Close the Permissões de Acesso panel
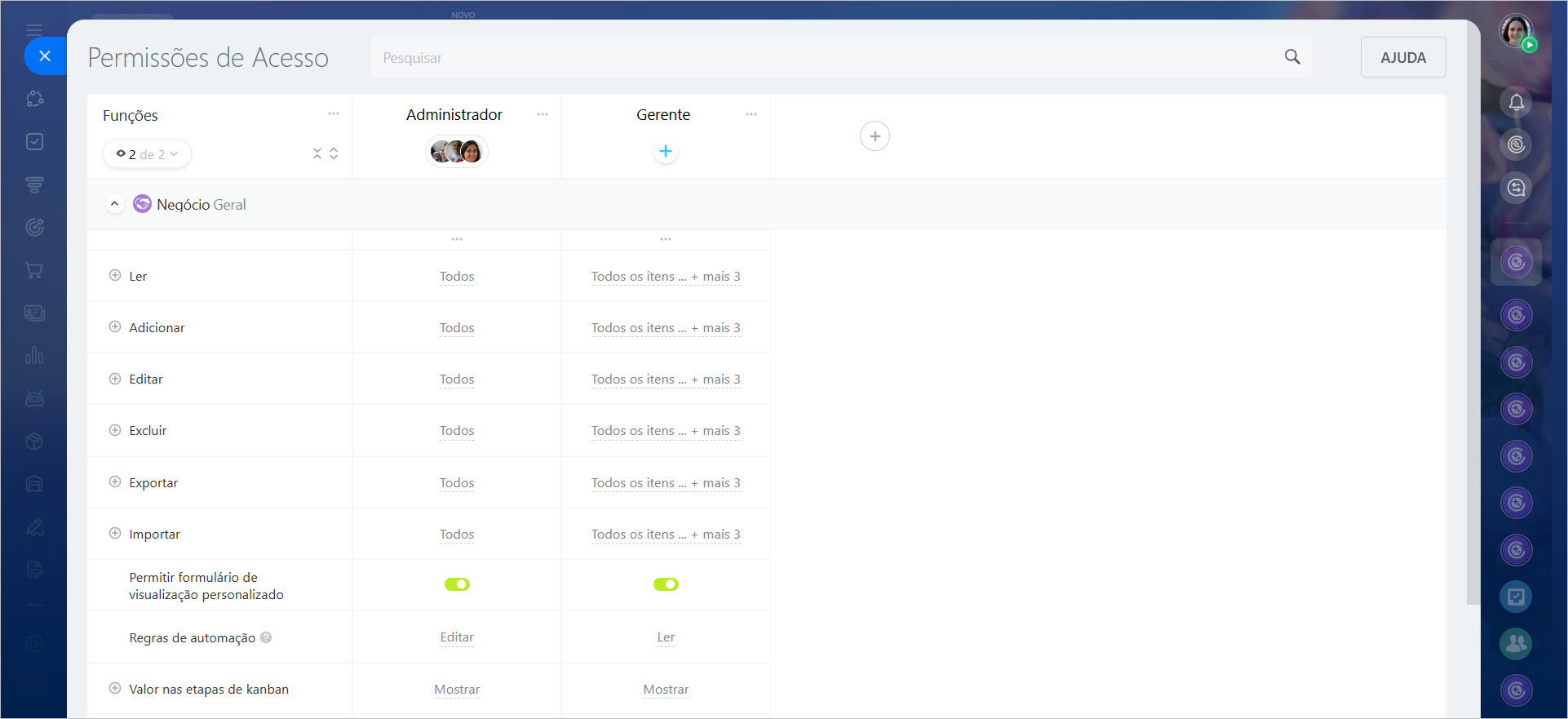This screenshot has height=719, width=1568. pyautogui.click(x=45, y=55)
